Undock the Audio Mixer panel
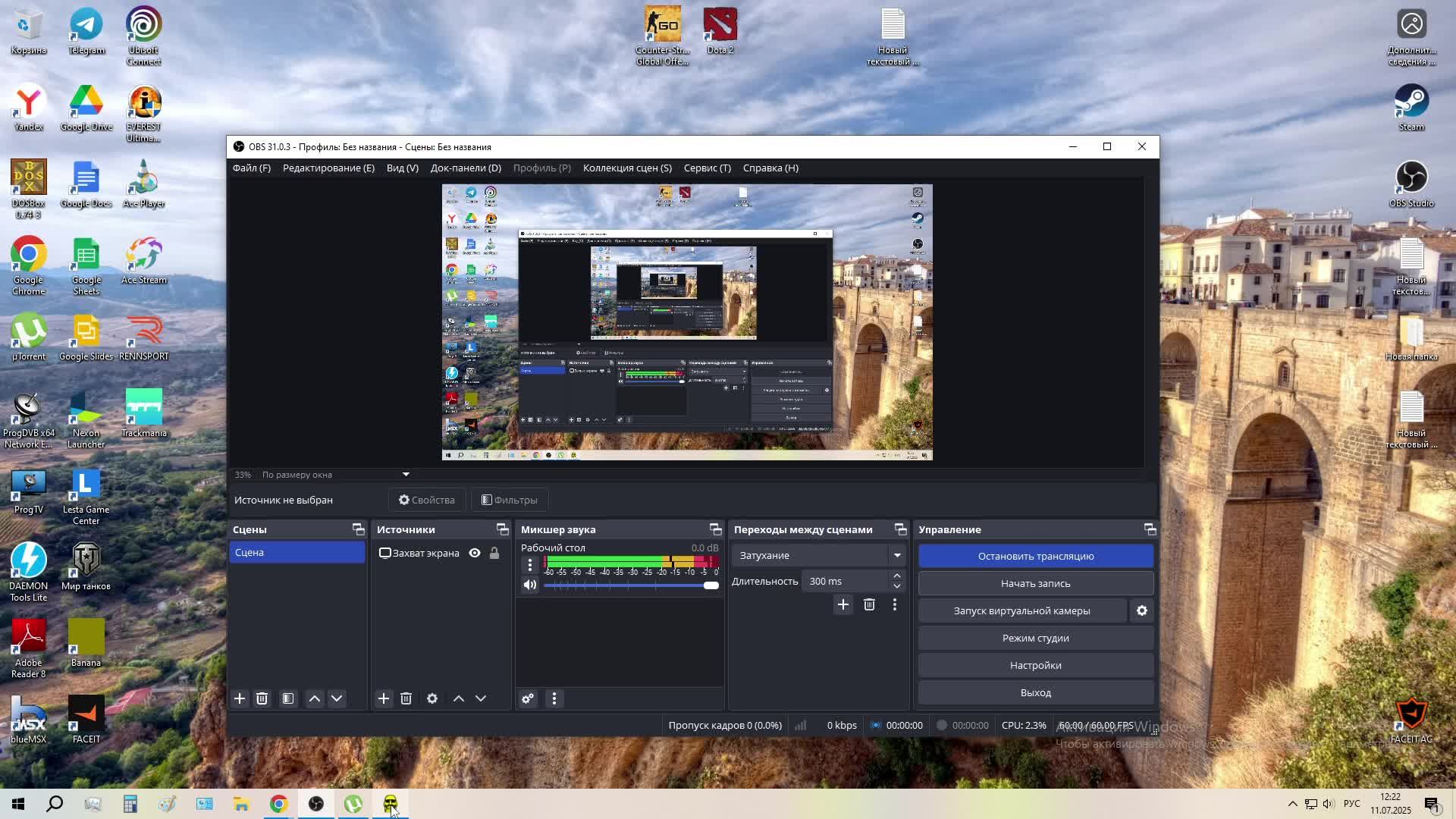The height and width of the screenshot is (819, 1456). (714, 529)
